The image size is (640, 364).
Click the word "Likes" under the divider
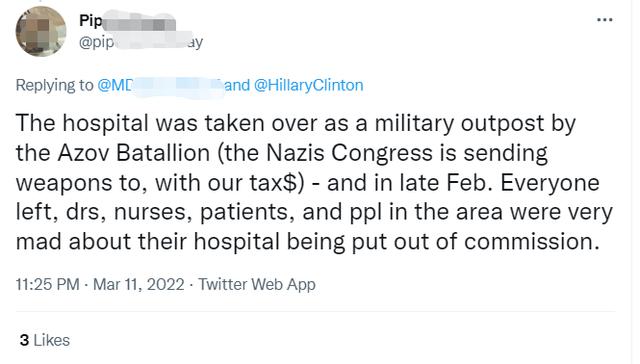click(52, 340)
